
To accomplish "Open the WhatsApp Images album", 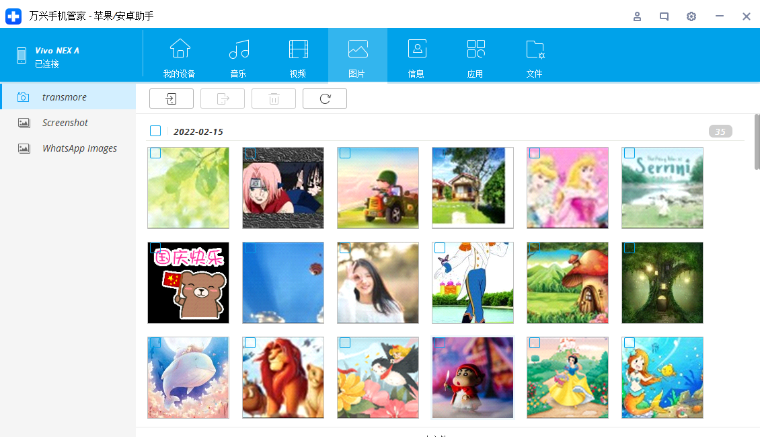I will [x=68, y=148].
